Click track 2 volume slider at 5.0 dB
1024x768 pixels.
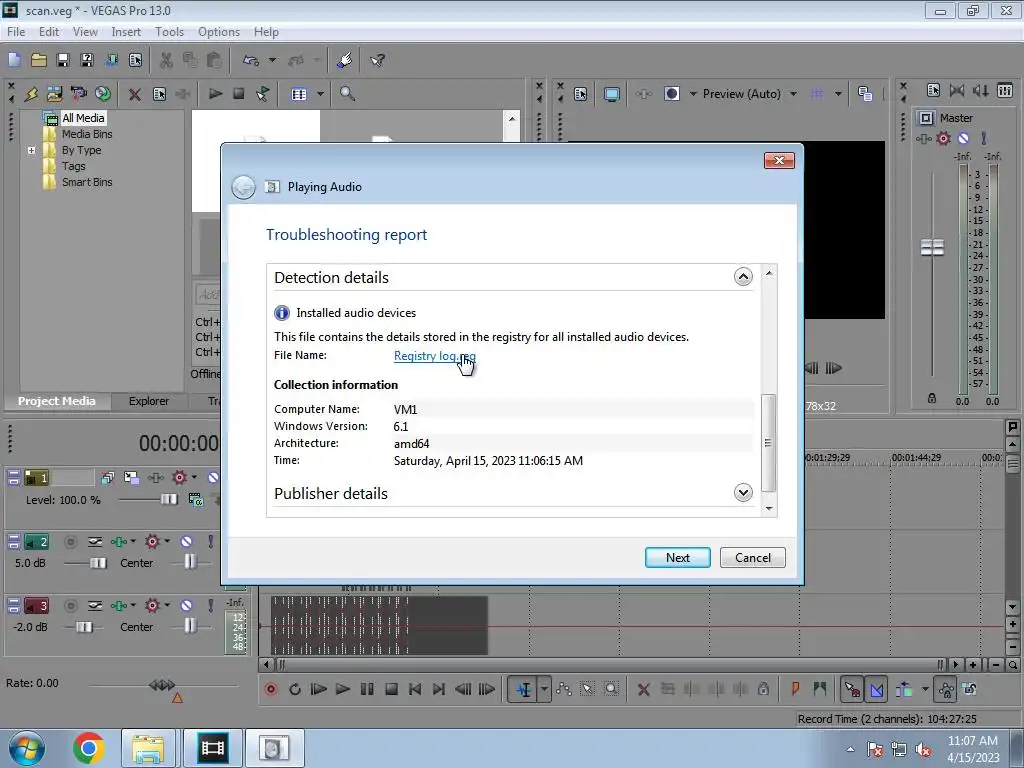(98, 563)
